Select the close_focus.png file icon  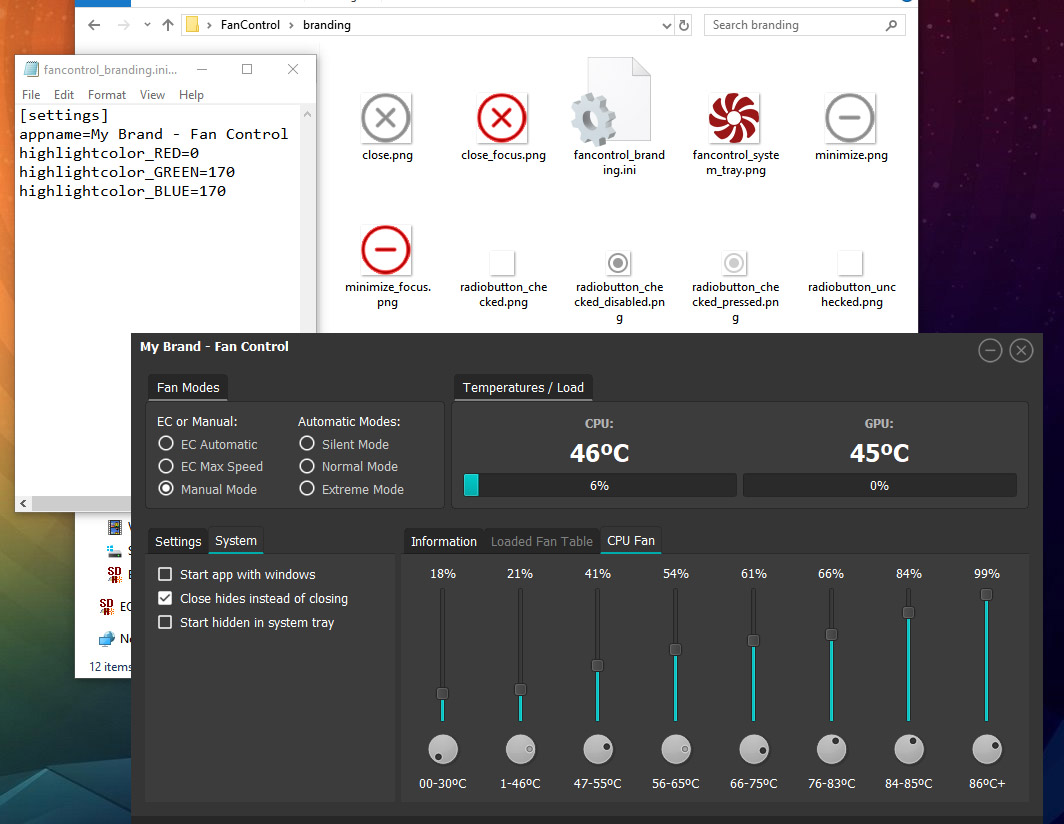[x=501, y=118]
